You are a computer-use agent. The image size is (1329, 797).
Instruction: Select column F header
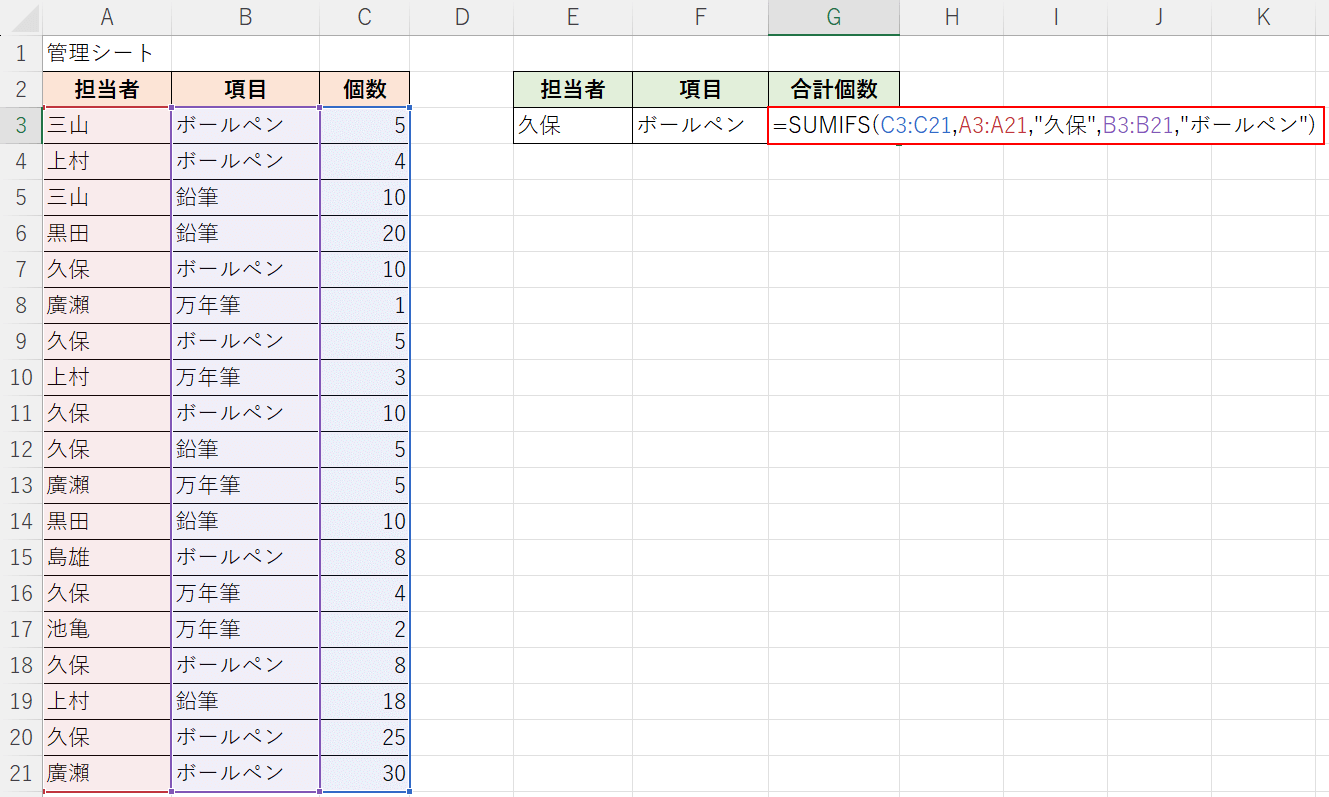click(700, 17)
